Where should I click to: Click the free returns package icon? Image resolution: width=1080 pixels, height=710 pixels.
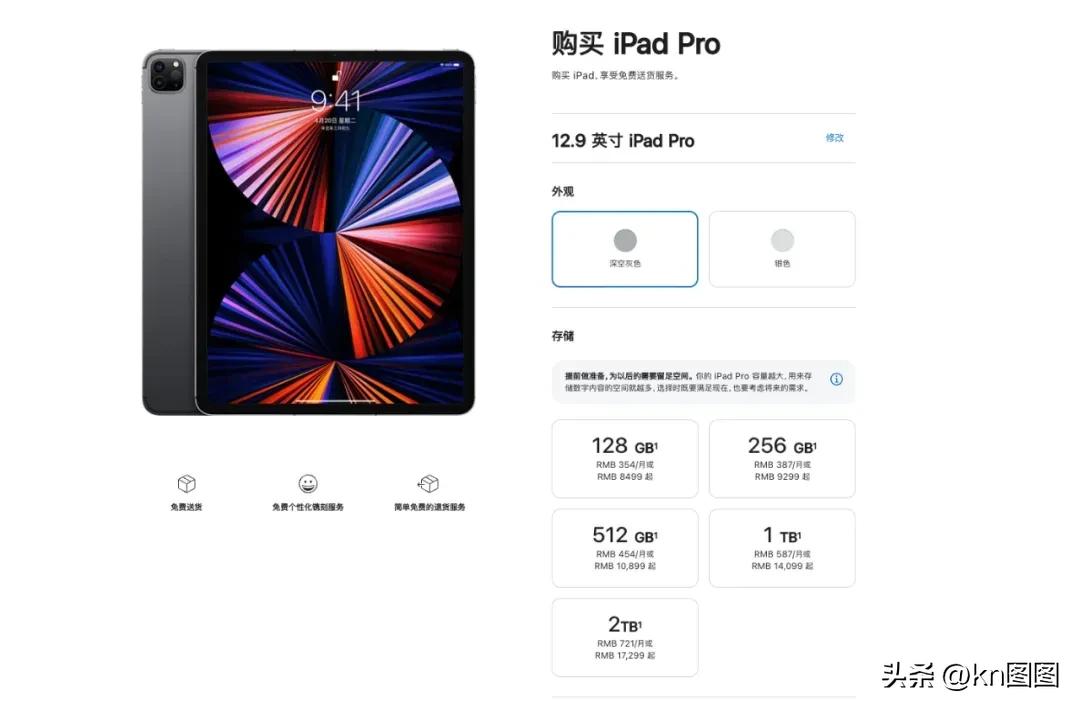pos(428,484)
